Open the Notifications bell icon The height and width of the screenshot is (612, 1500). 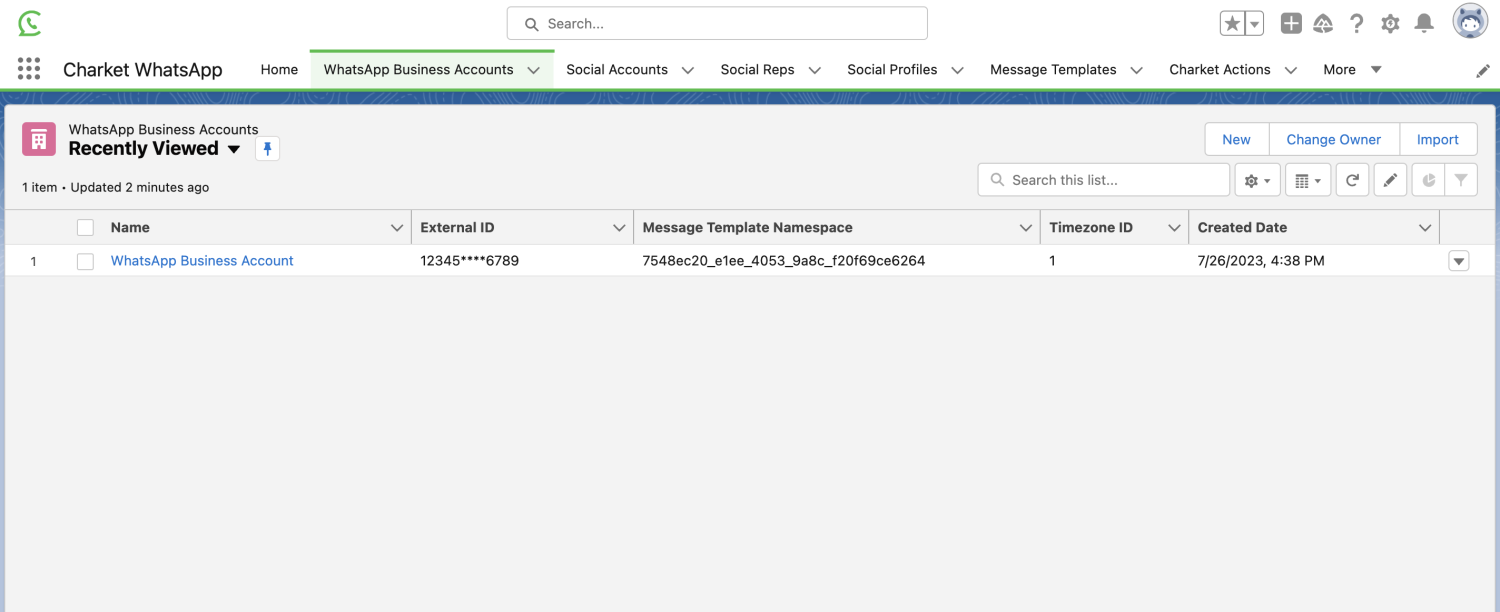pyautogui.click(x=1425, y=23)
